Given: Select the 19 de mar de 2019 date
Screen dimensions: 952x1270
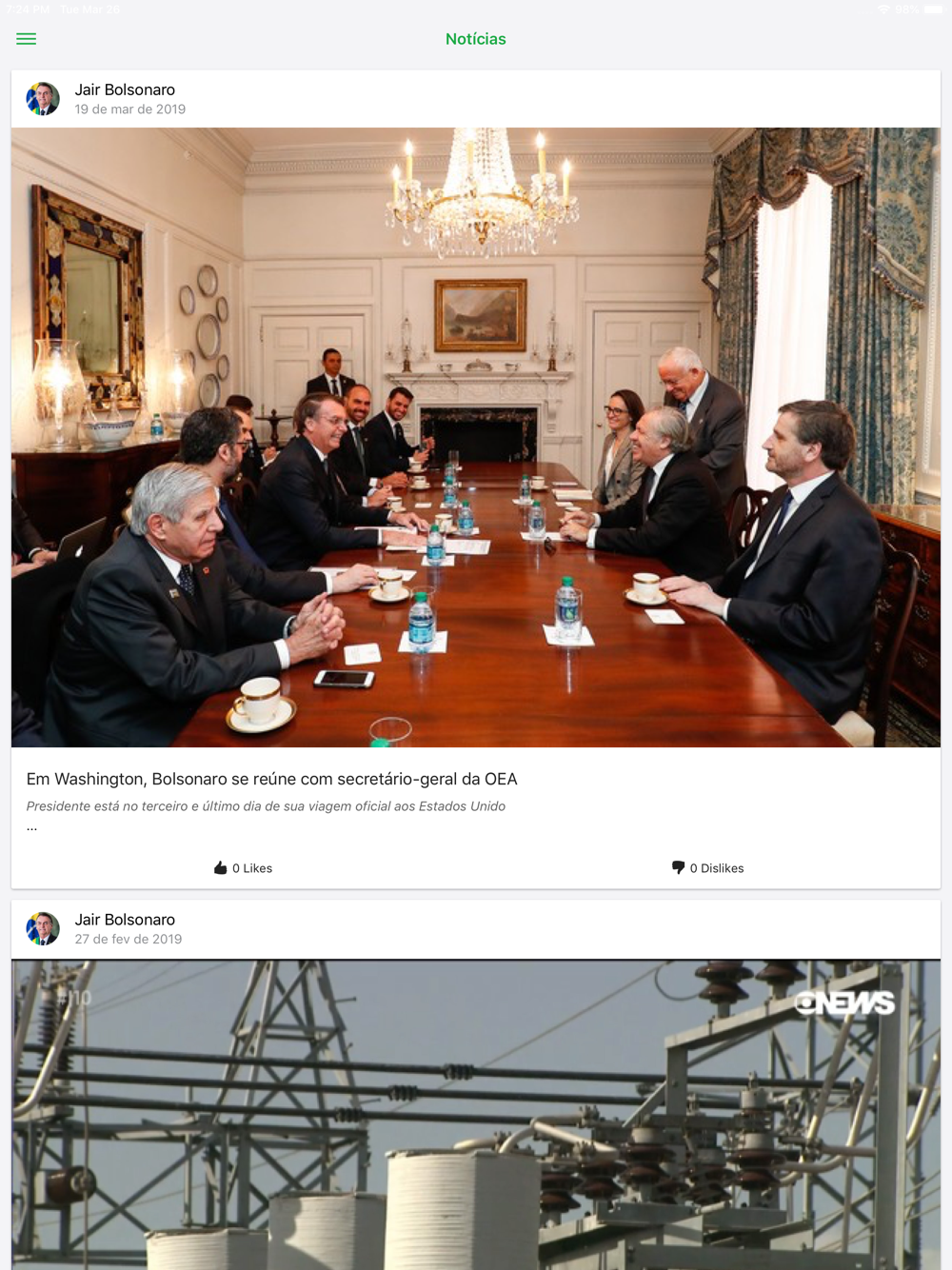Looking at the screenshot, I should (x=130, y=109).
